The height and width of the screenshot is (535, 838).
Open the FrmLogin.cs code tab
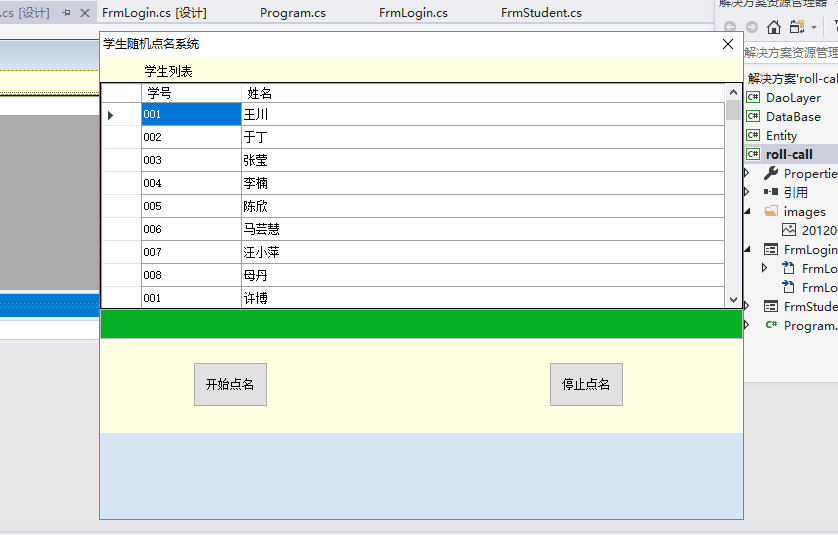413,13
